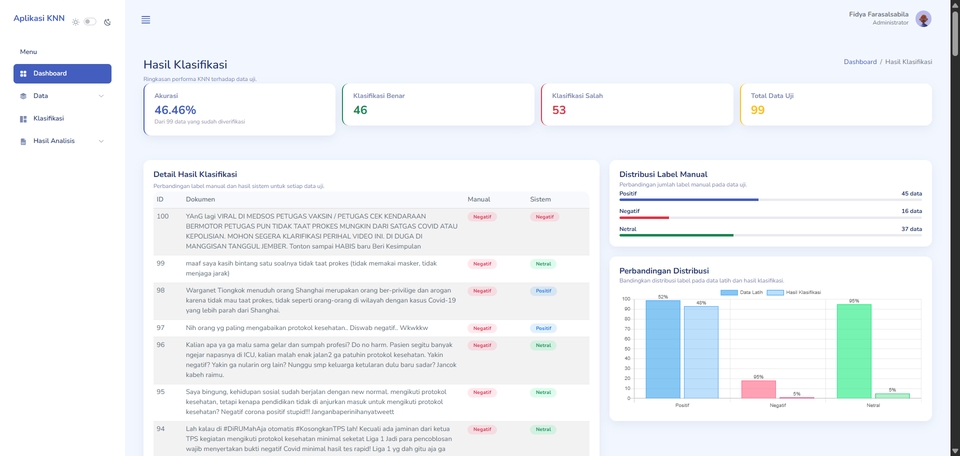Screen dimensions: 960x456
Task: Click the Dashboard grid icon in sidebar
Action: 24,74
